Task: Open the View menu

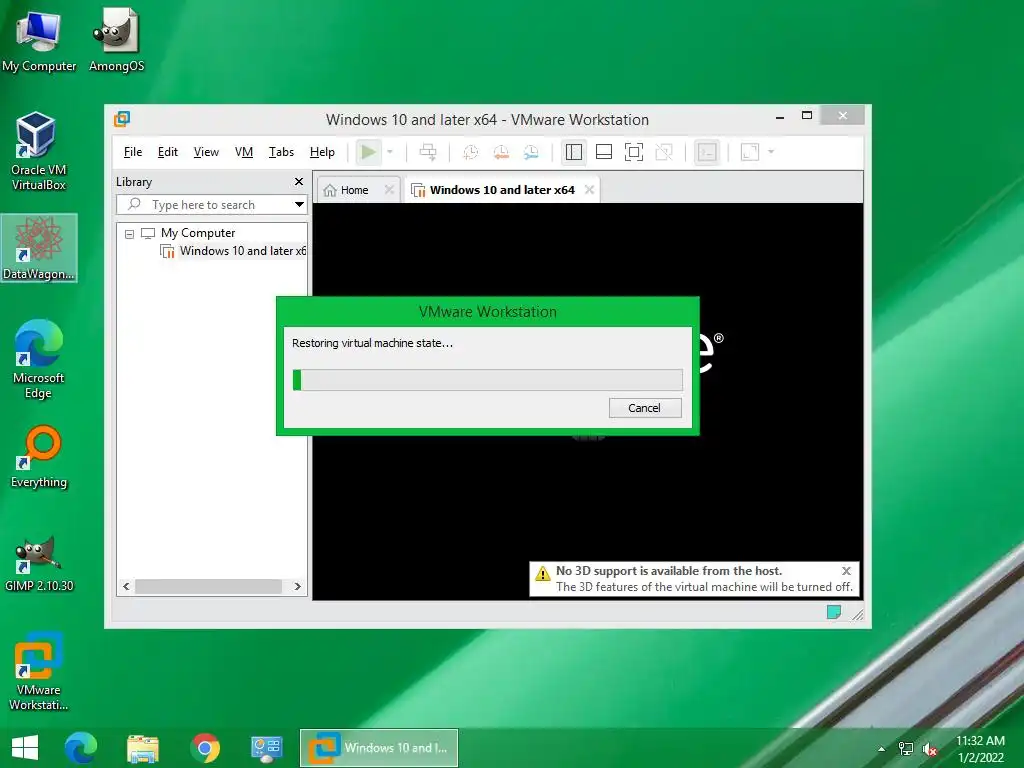Action: click(206, 152)
